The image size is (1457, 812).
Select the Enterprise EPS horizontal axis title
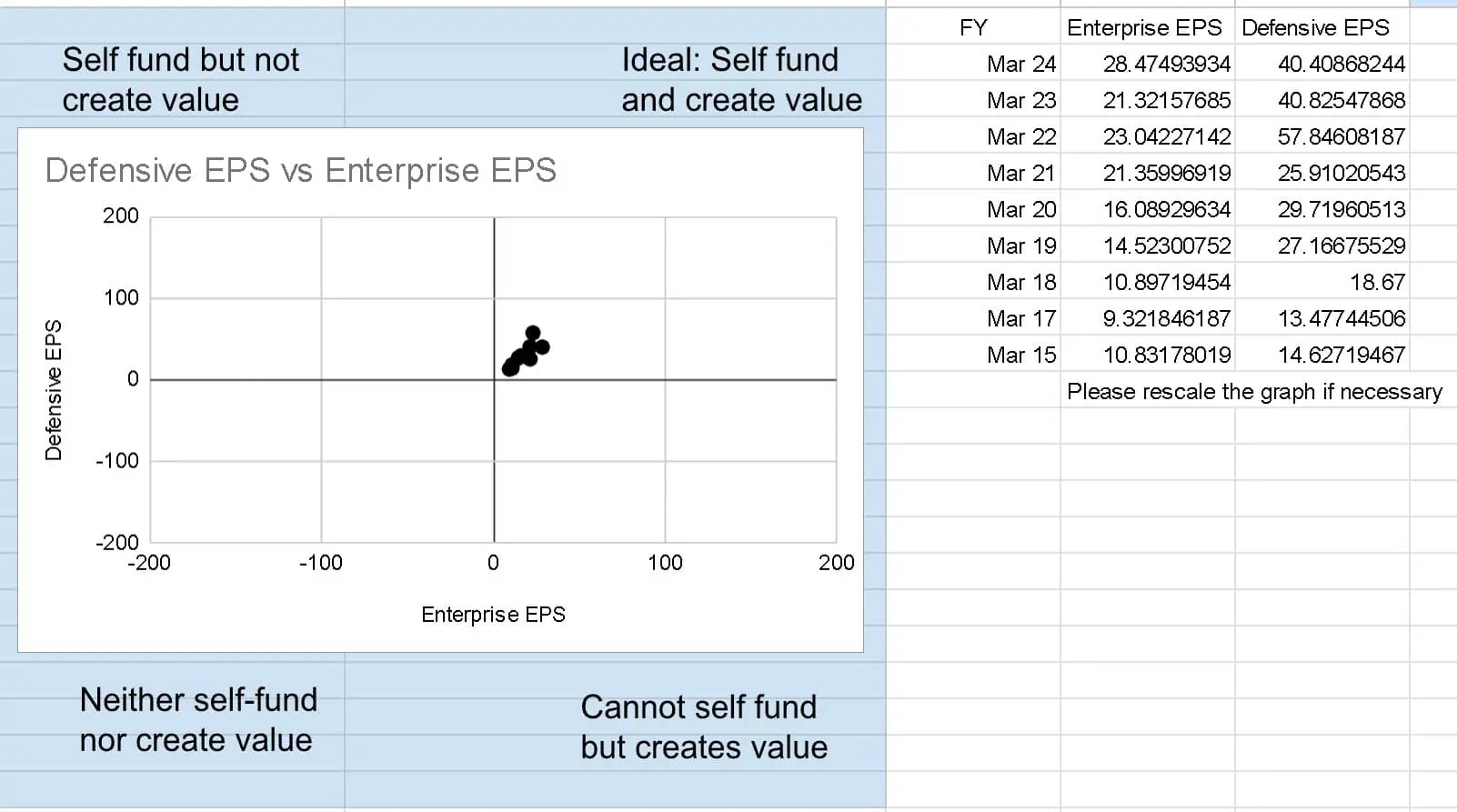click(x=493, y=615)
